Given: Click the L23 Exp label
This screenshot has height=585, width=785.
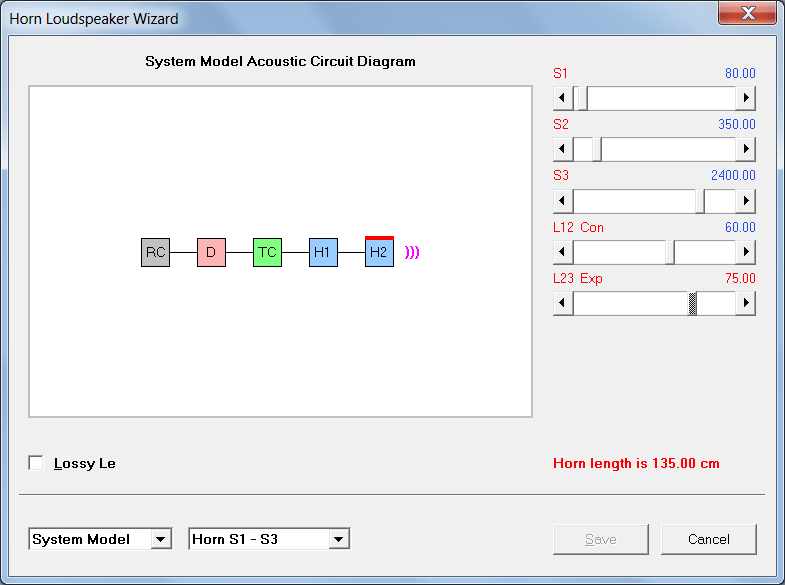Looking at the screenshot, I should point(578,278).
